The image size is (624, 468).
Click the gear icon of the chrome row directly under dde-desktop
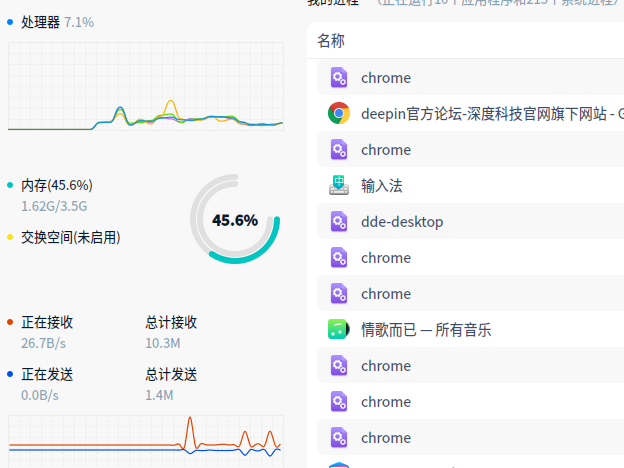(338, 257)
